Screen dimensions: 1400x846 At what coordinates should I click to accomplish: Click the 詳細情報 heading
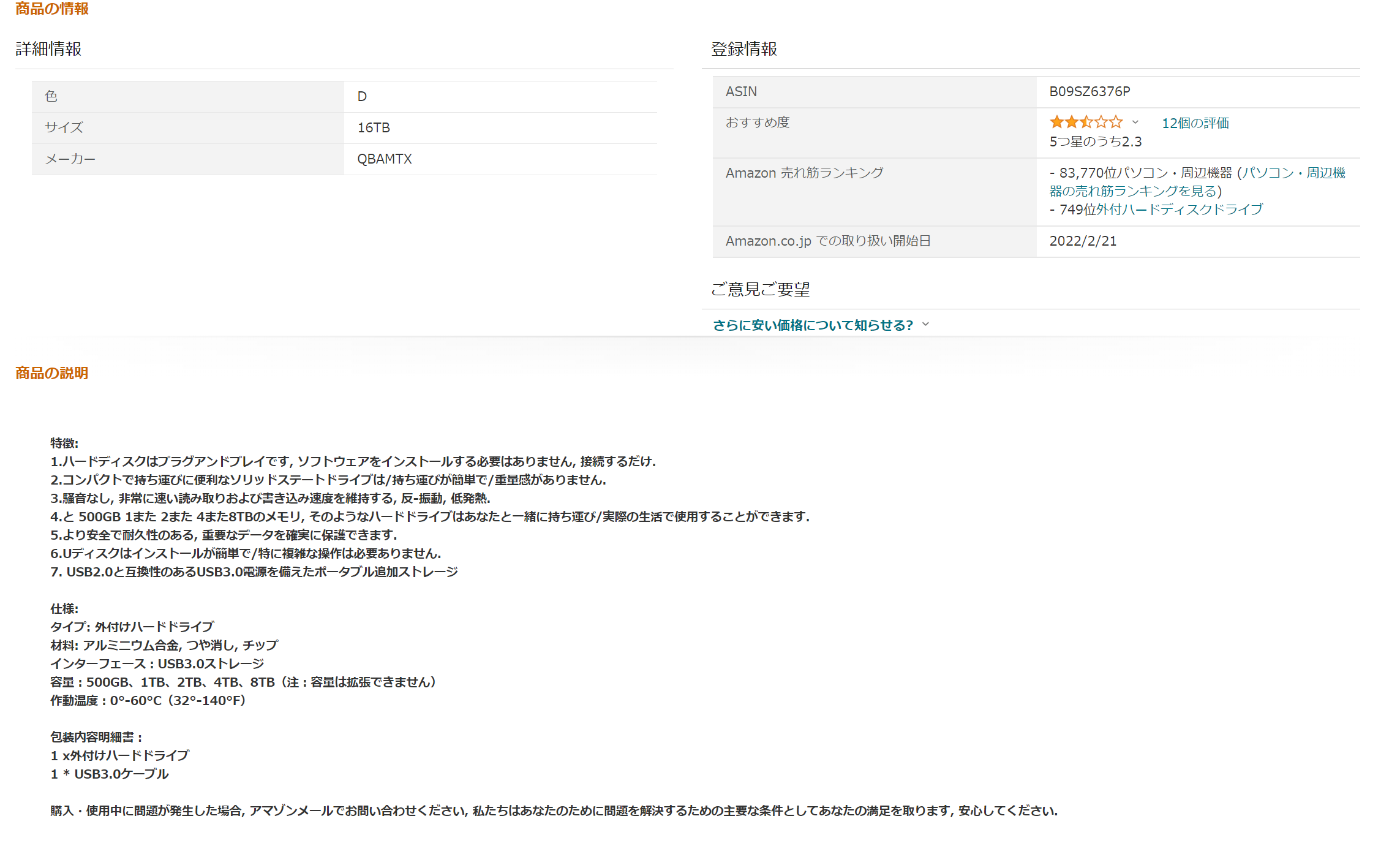[x=48, y=49]
